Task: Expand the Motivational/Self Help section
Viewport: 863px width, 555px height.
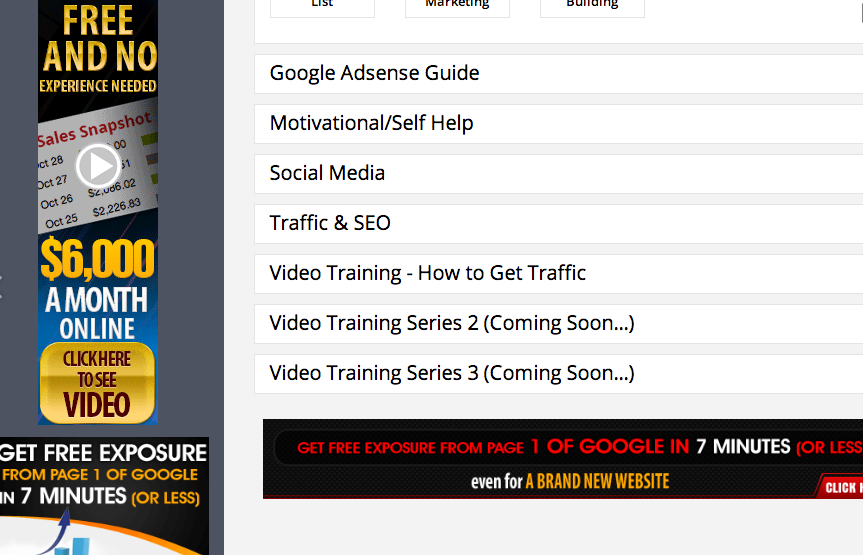Action: [558, 123]
